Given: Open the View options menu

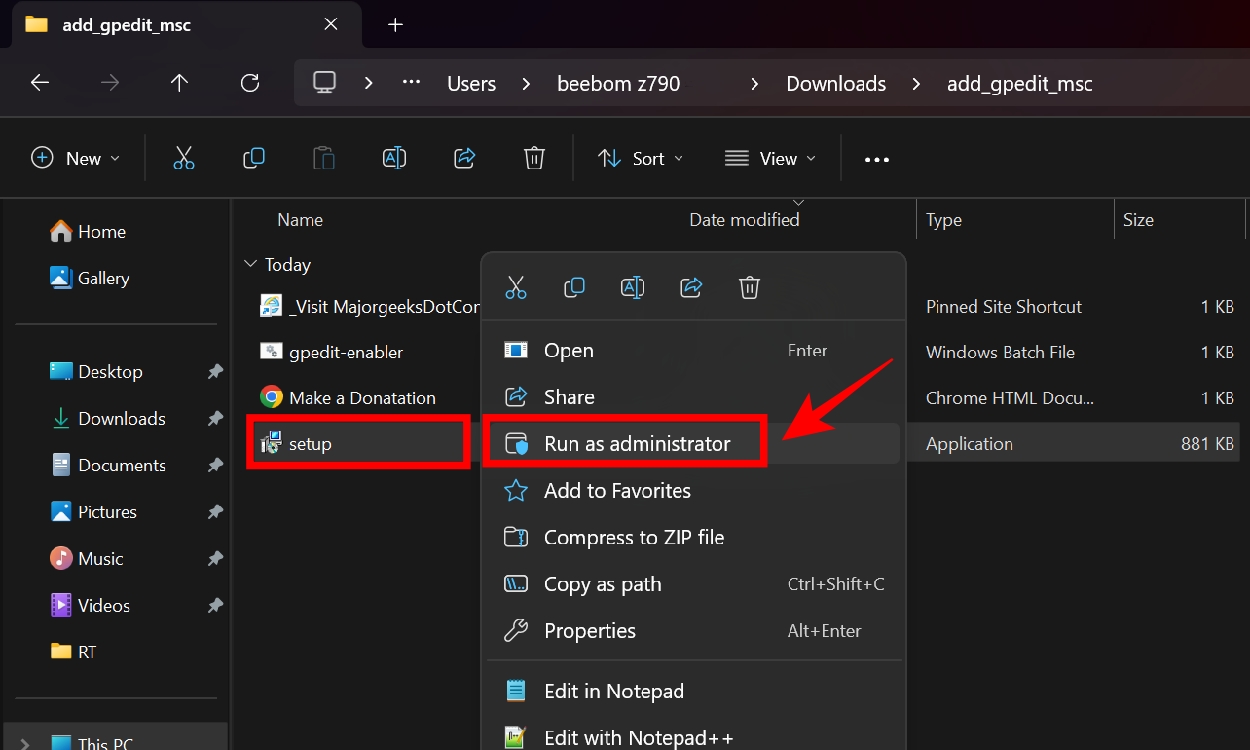Looking at the screenshot, I should [770, 158].
